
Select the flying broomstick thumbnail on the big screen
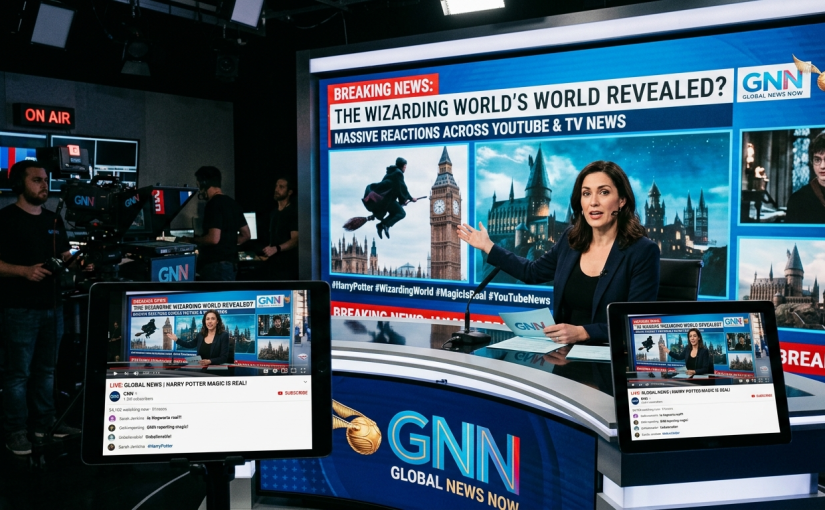(x=398, y=213)
